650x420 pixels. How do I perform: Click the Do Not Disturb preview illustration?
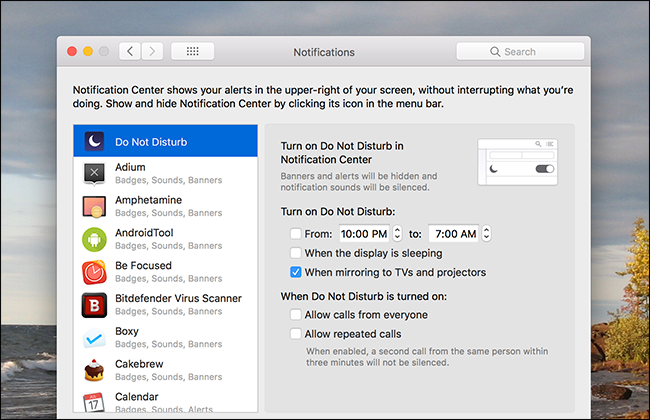(x=518, y=162)
